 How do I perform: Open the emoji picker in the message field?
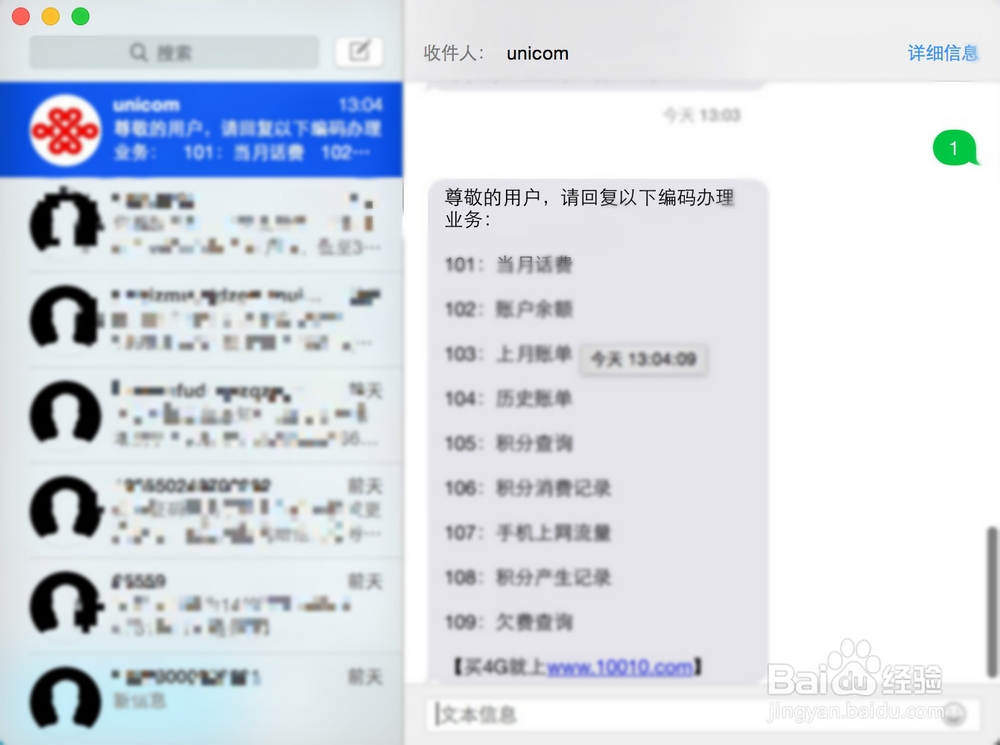[x=954, y=714]
